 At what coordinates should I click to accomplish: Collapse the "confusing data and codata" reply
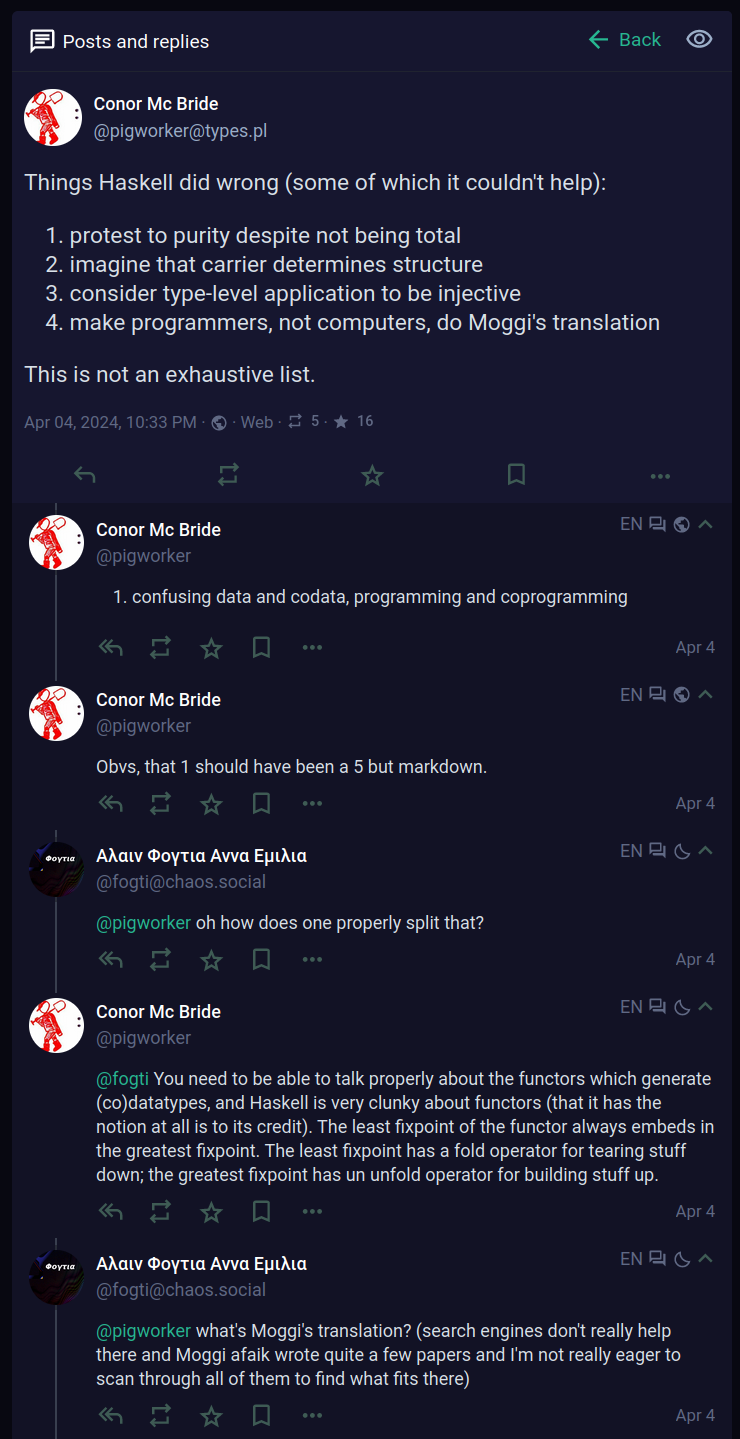click(x=705, y=524)
